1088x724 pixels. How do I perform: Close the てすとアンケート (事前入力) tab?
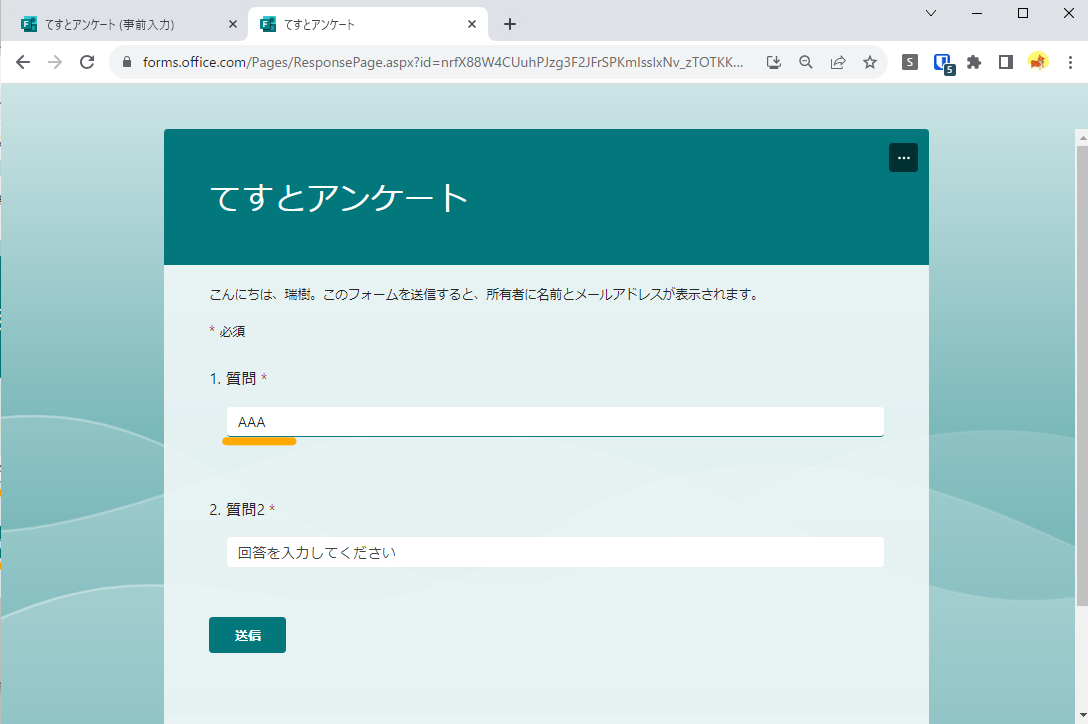(x=232, y=24)
